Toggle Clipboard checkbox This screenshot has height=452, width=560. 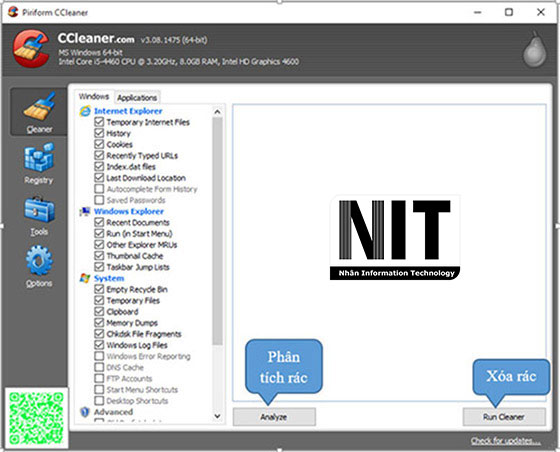[99, 311]
